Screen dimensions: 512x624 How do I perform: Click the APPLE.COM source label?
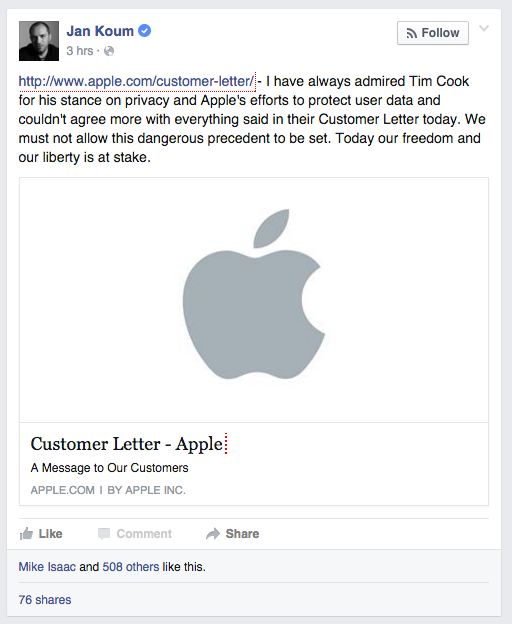[63, 490]
